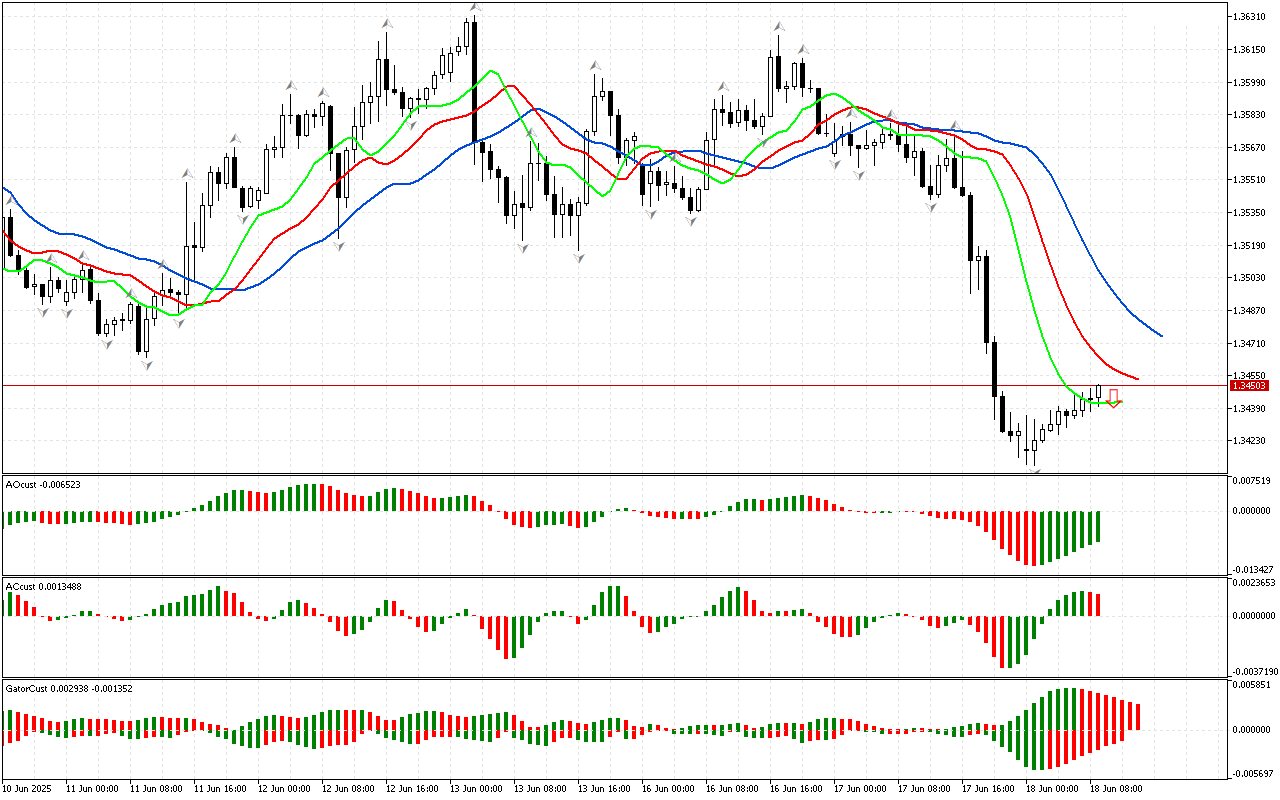Click the large black candle at 13 Jun 00:00
This screenshot has width=1280, height=800.
475,80
